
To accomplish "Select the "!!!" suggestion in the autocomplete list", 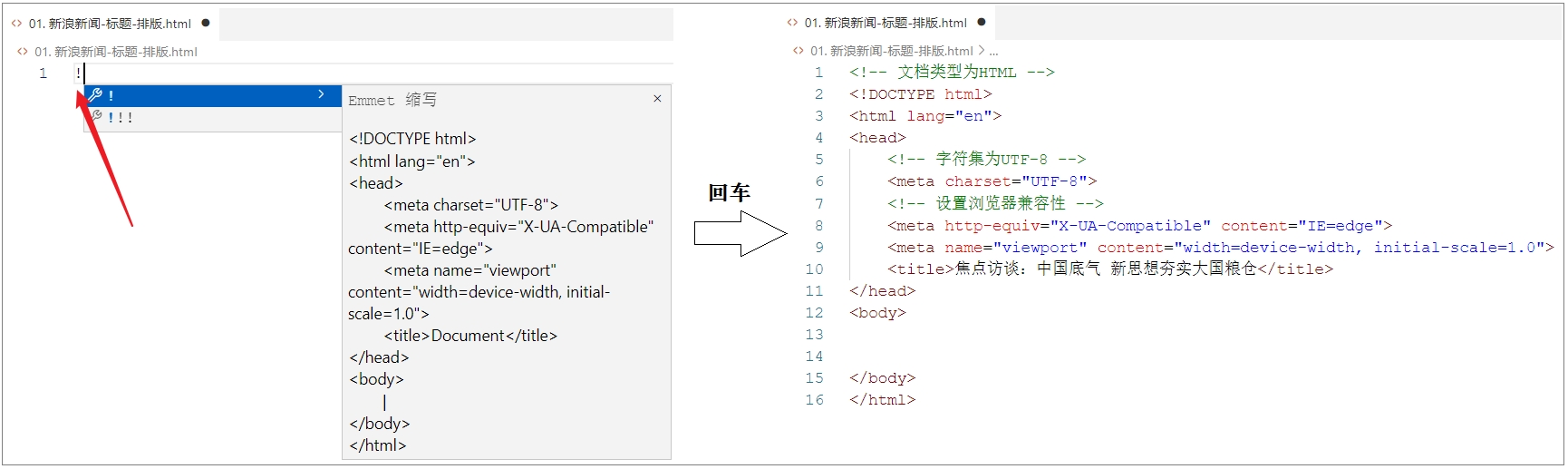I will 121,118.
